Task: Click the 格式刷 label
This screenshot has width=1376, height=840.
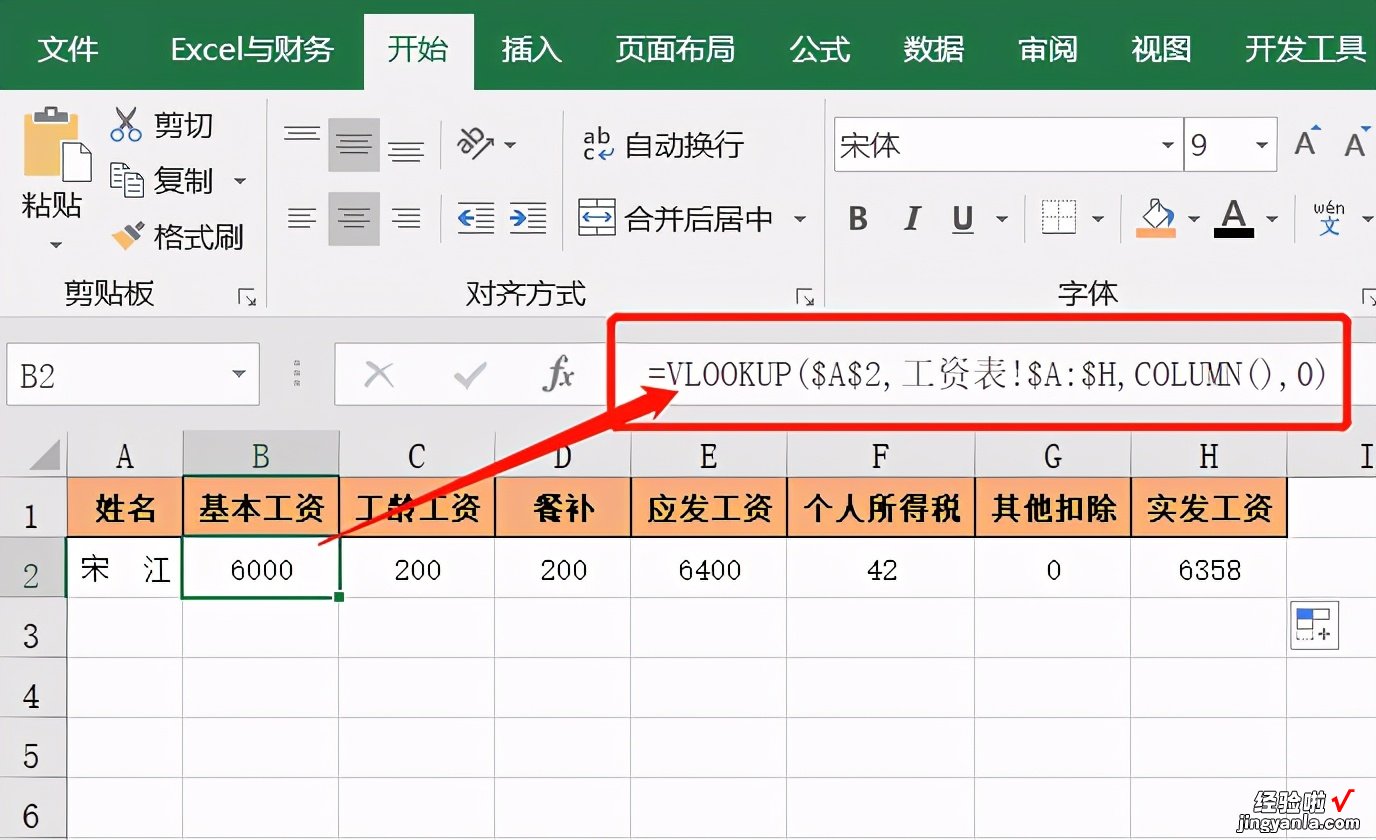Action: click(x=198, y=237)
